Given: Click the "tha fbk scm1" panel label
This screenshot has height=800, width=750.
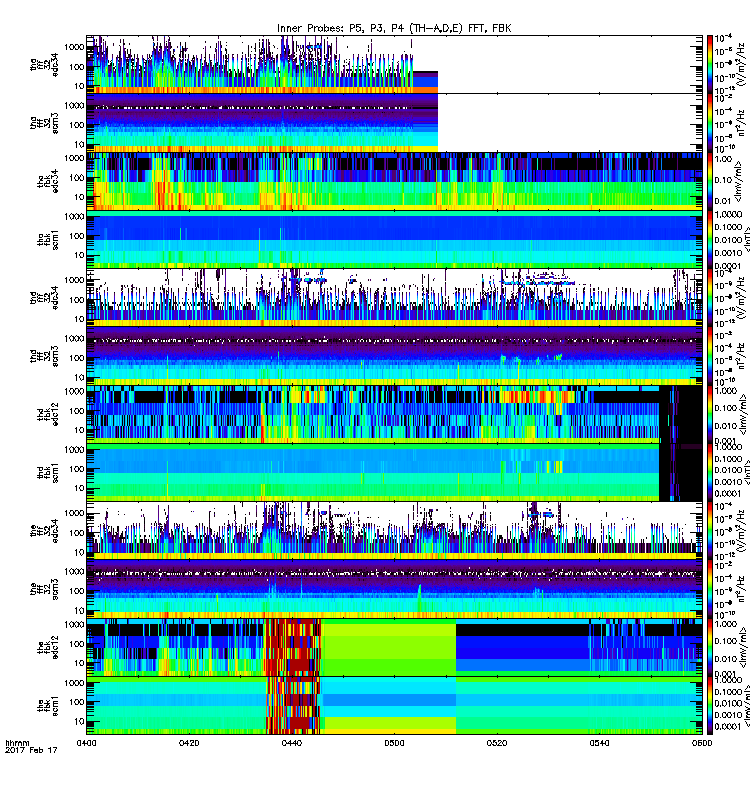Looking at the screenshot, I should (x=48, y=240).
